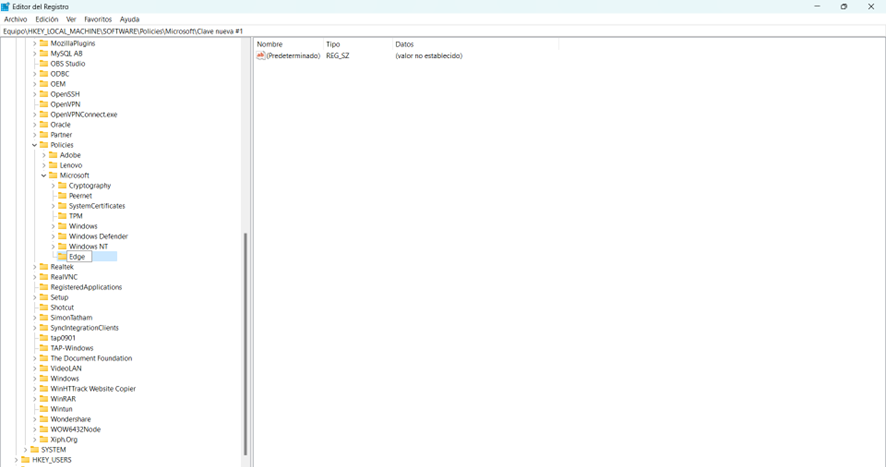Select the Wintun key
Image resolution: width=886 pixels, height=467 pixels.
(61, 409)
